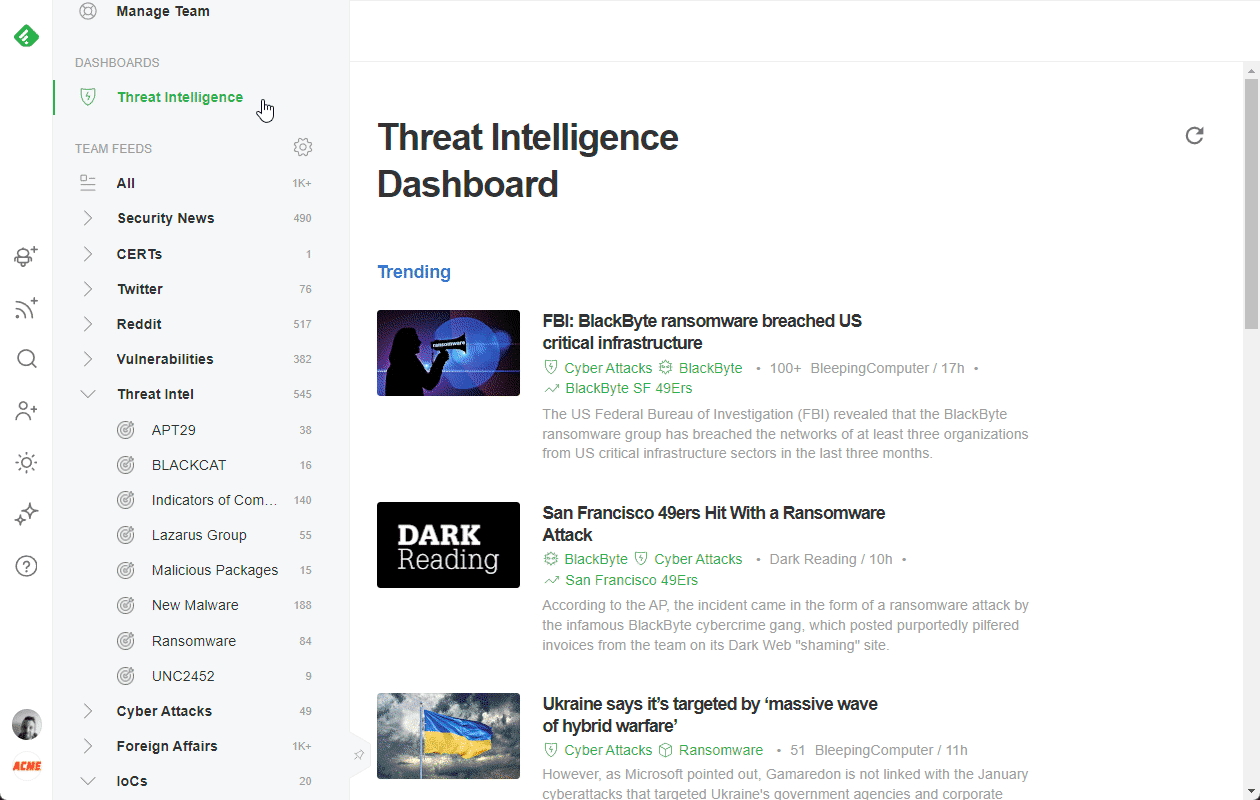The height and width of the screenshot is (800, 1260).
Task: Toggle the sidebar pin icon
Action: tap(358, 755)
